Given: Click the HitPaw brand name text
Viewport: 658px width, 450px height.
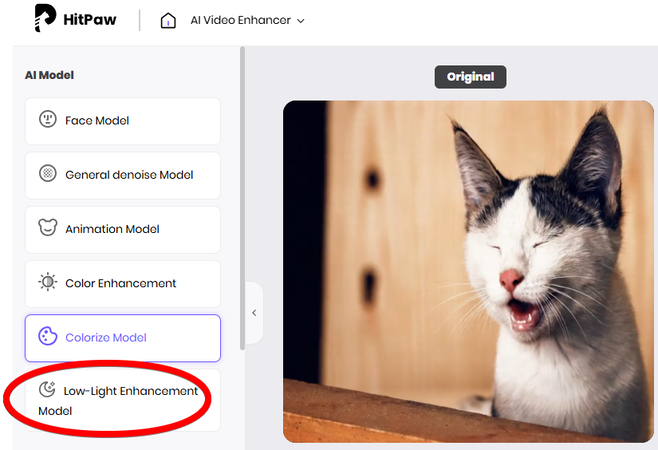Looking at the screenshot, I should [x=90, y=20].
